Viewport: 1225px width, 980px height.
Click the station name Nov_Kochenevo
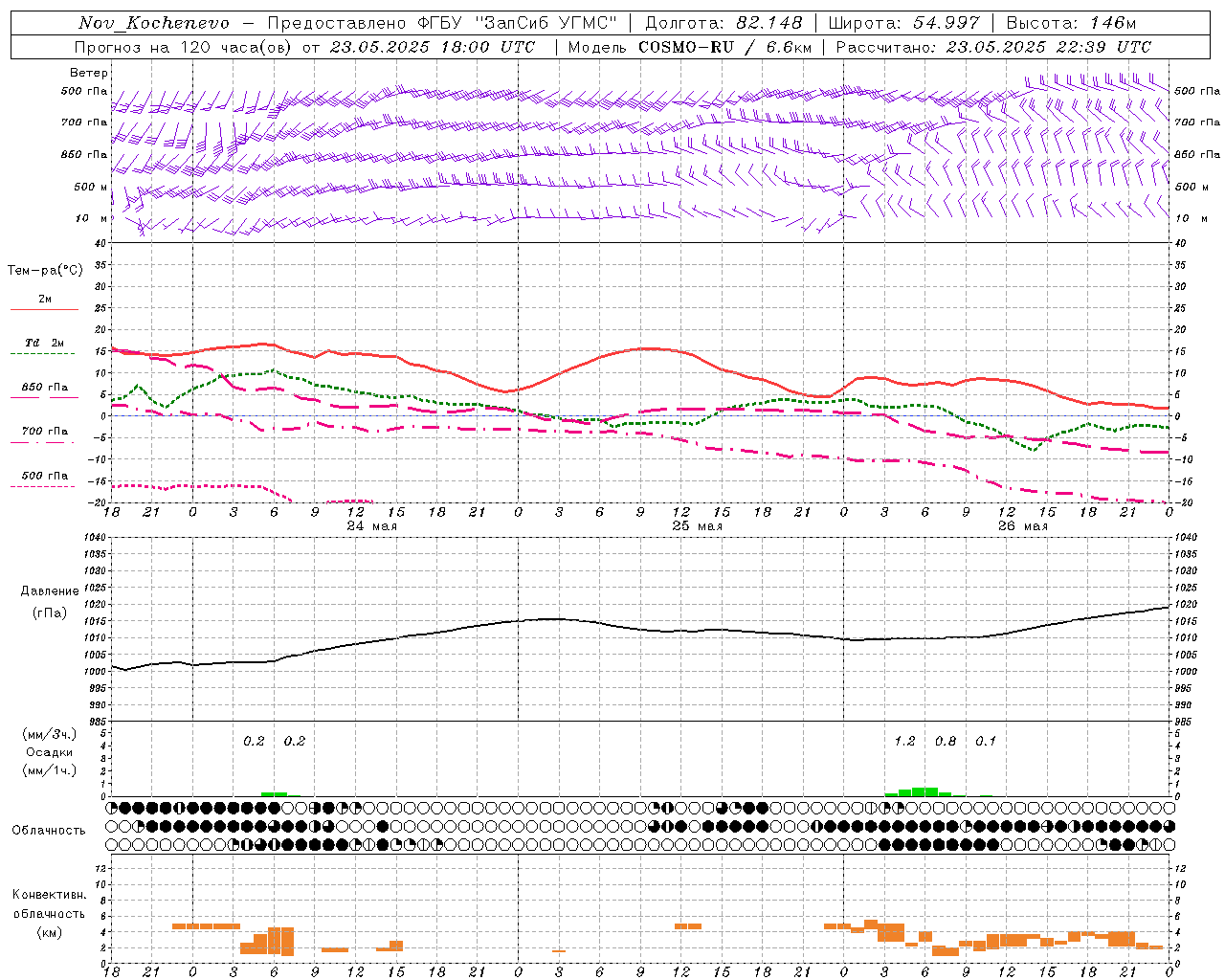coord(154,23)
